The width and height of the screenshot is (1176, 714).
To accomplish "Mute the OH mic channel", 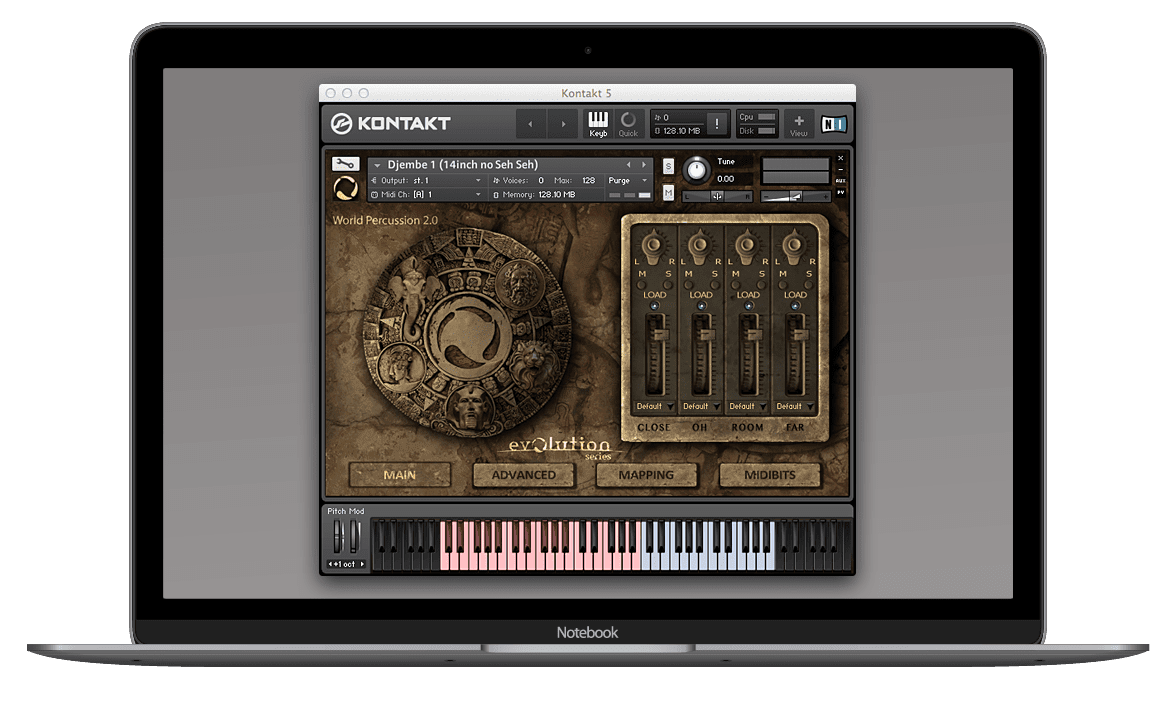I will tap(688, 284).
